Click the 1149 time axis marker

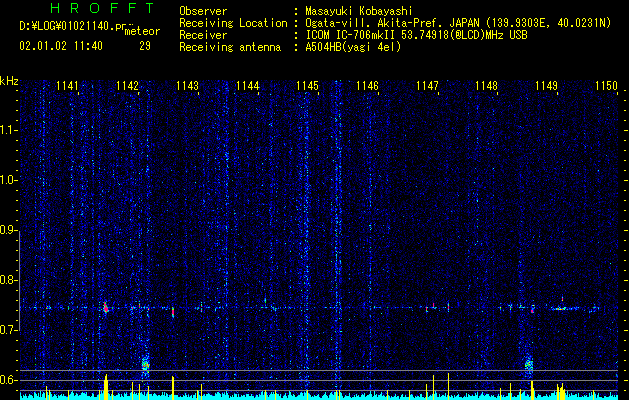[x=546, y=85]
